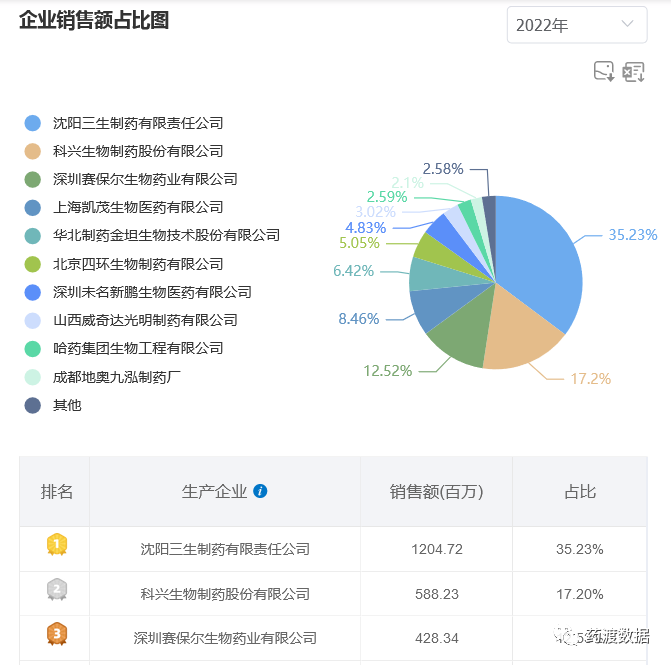Click 沈阳三生制药有限责任公司 in the table row
Screen dimensions: 671x665
[x=225, y=549]
